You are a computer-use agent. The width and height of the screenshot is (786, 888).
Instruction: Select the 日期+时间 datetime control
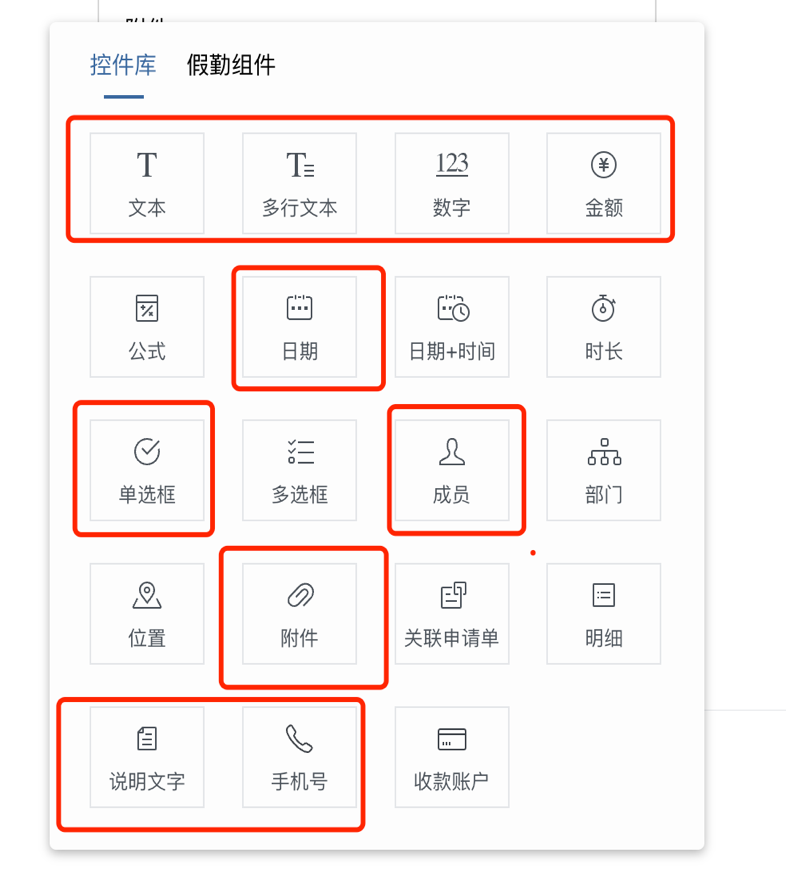point(452,327)
